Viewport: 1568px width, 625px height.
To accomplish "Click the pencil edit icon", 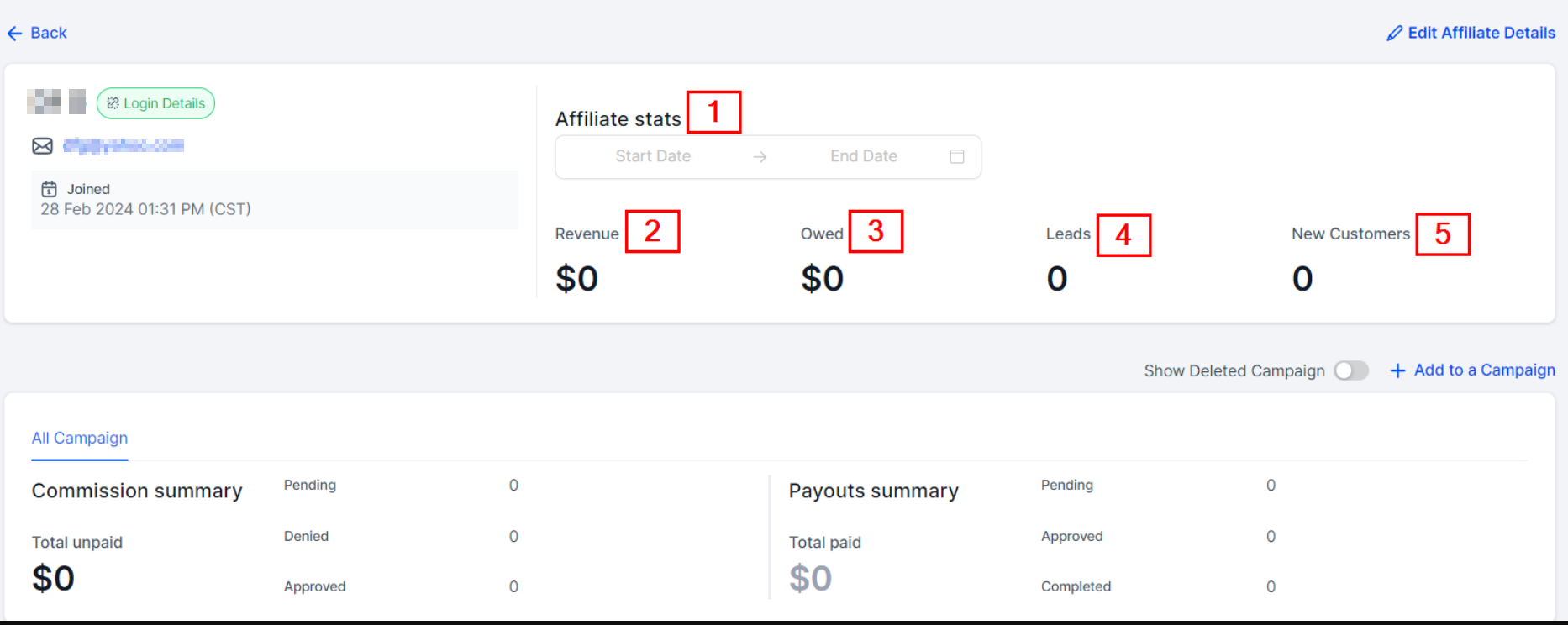I will coord(1394,34).
